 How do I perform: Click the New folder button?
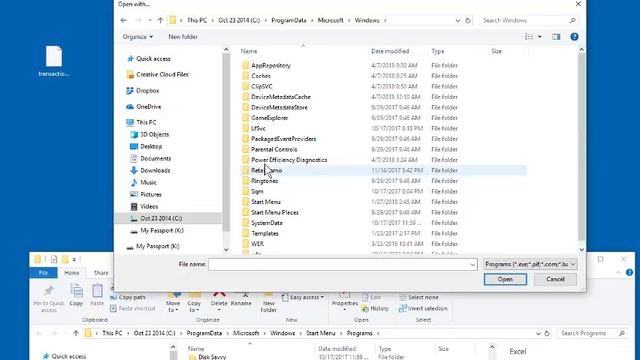tap(183, 37)
